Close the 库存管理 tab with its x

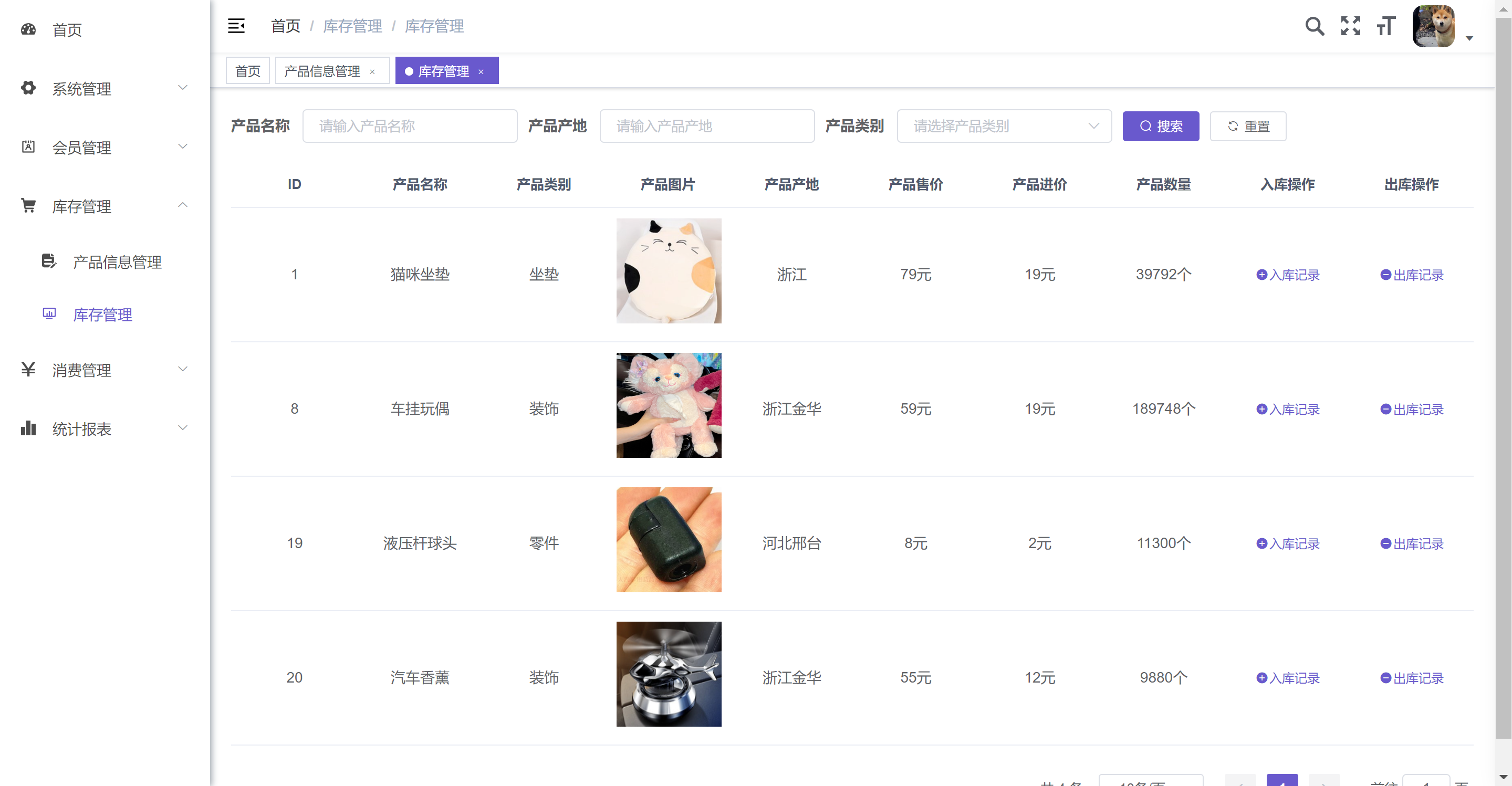481,71
